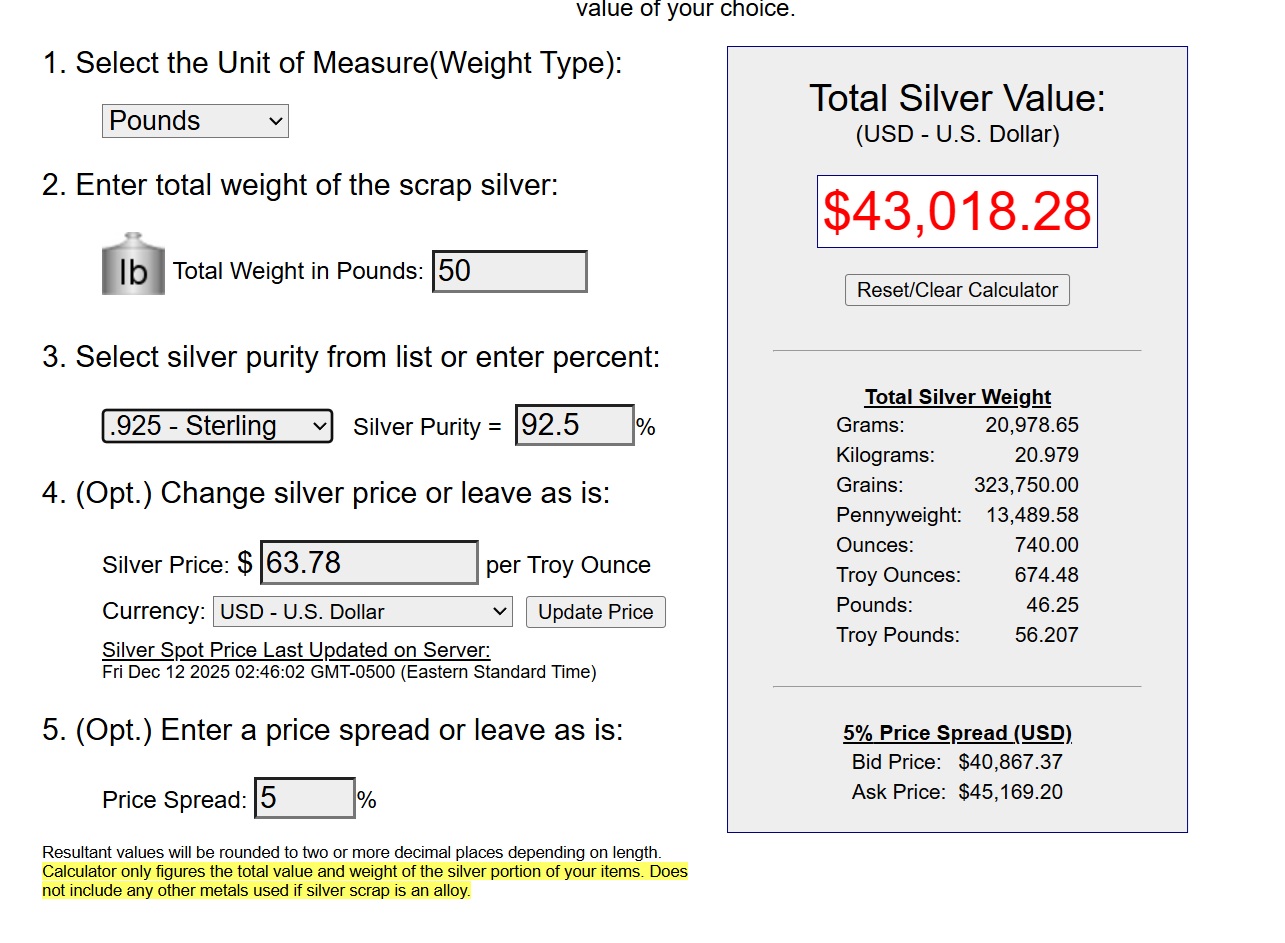Image resolution: width=1285 pixels, height=943 pixels.
Task: Open the Unit of Measure dropdown
Action: click(195, 121)
